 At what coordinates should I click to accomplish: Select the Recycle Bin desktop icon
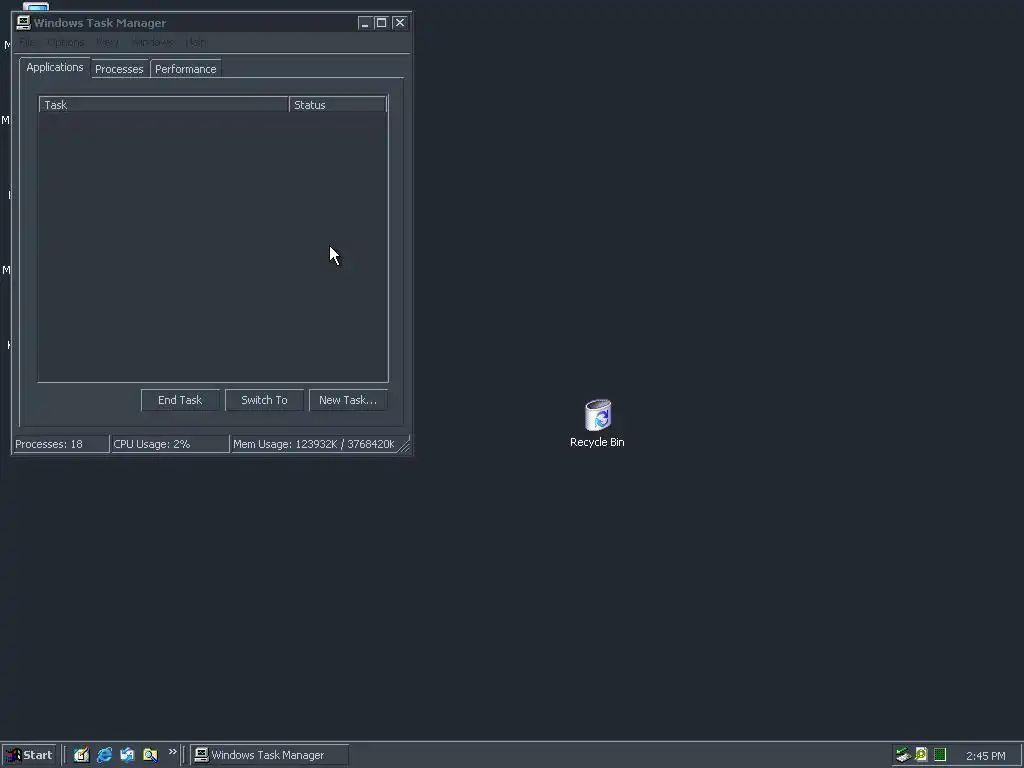(598, 424)
